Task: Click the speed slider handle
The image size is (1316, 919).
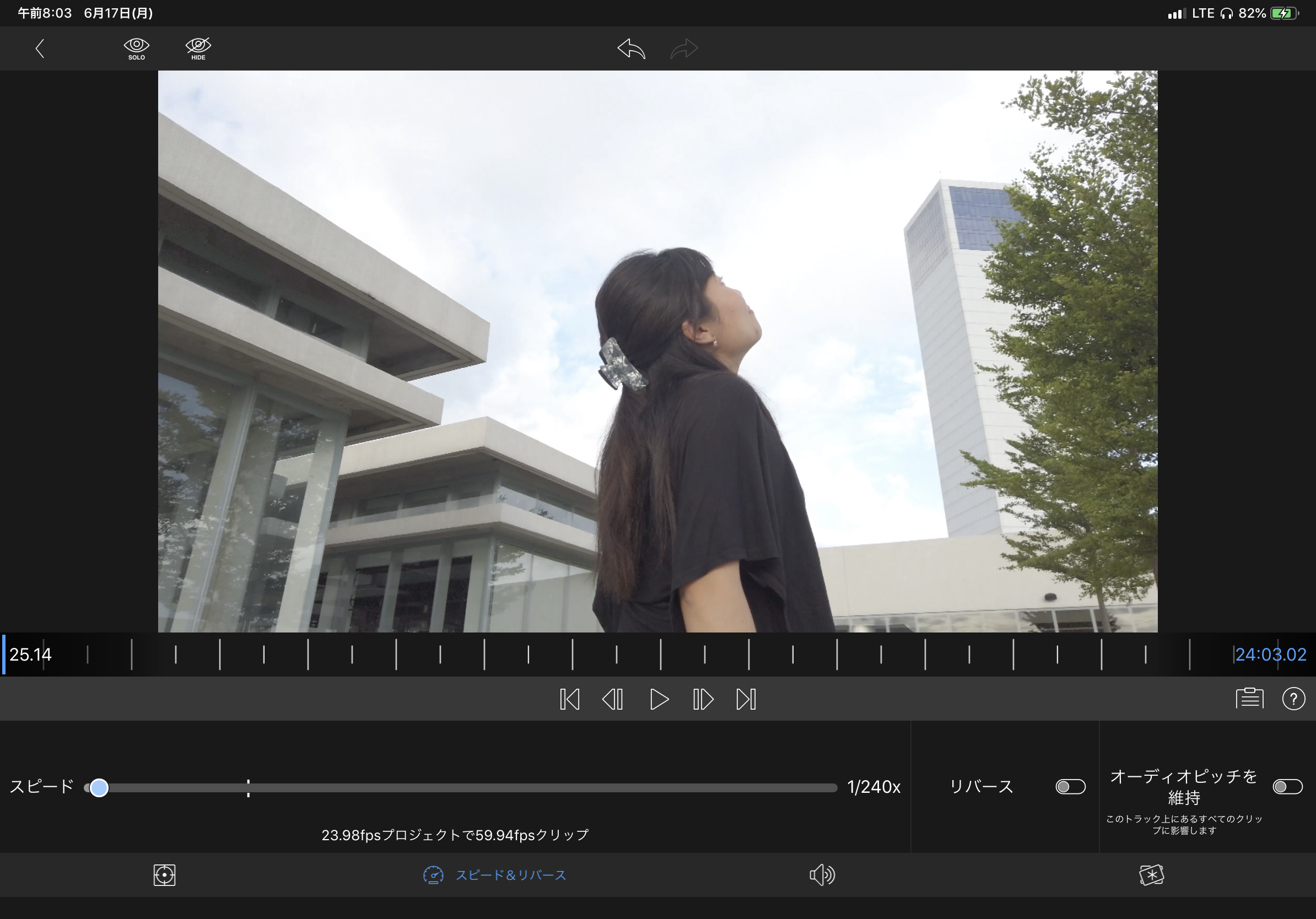Action: [x=99, y=788]
